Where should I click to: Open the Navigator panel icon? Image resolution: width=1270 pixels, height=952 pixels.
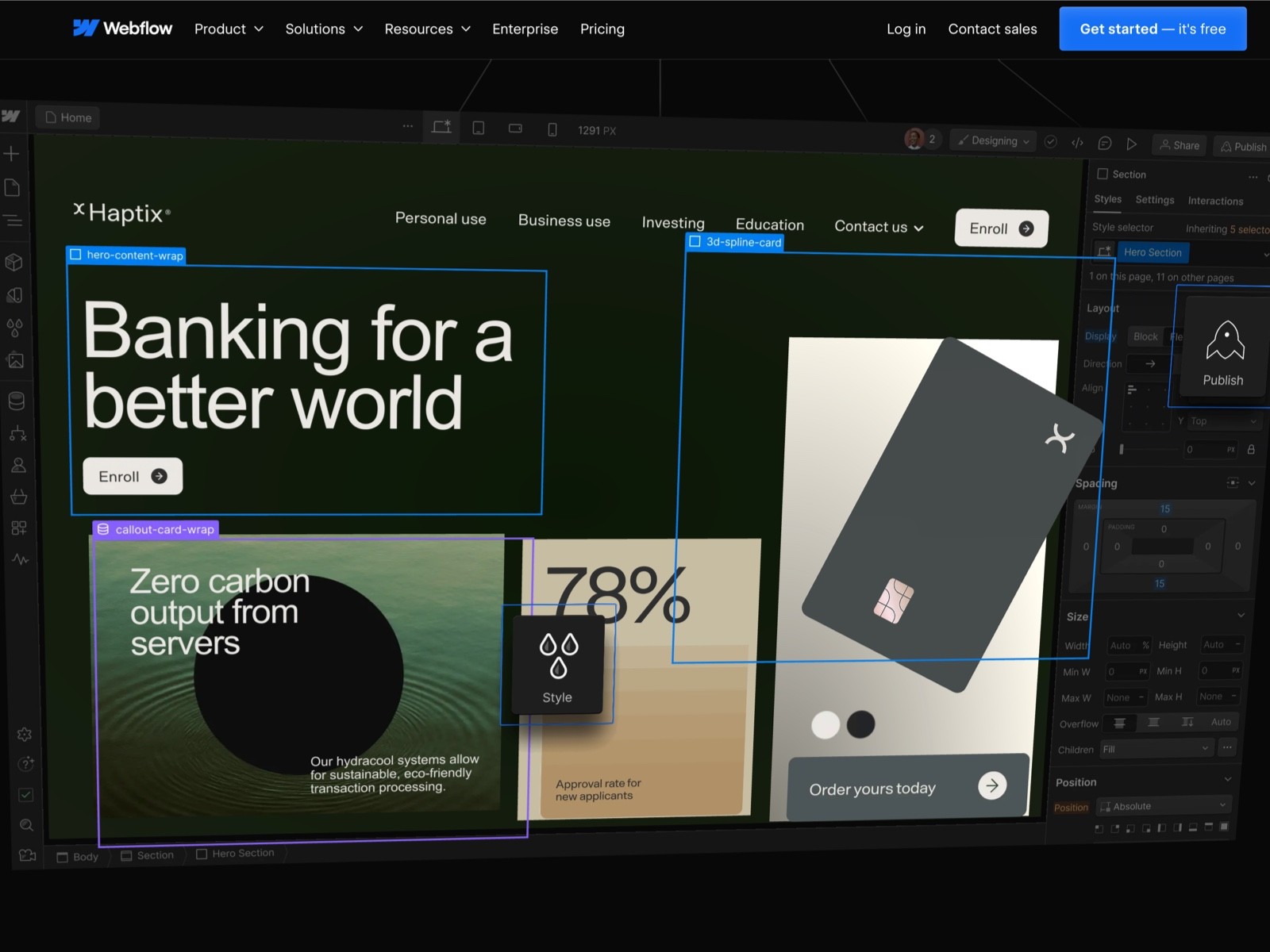click(x=13, y=221)
